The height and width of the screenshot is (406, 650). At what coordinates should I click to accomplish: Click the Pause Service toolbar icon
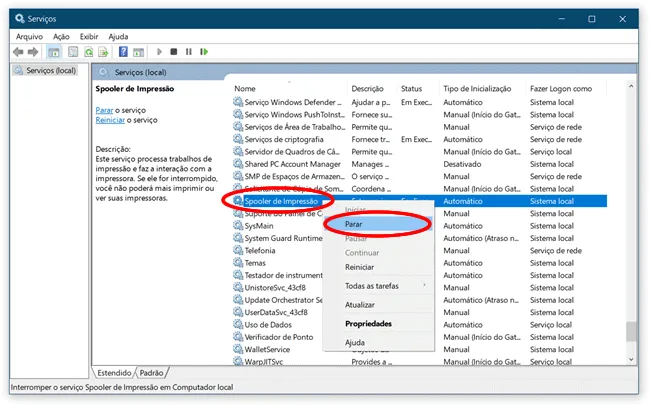coord(189,52)
